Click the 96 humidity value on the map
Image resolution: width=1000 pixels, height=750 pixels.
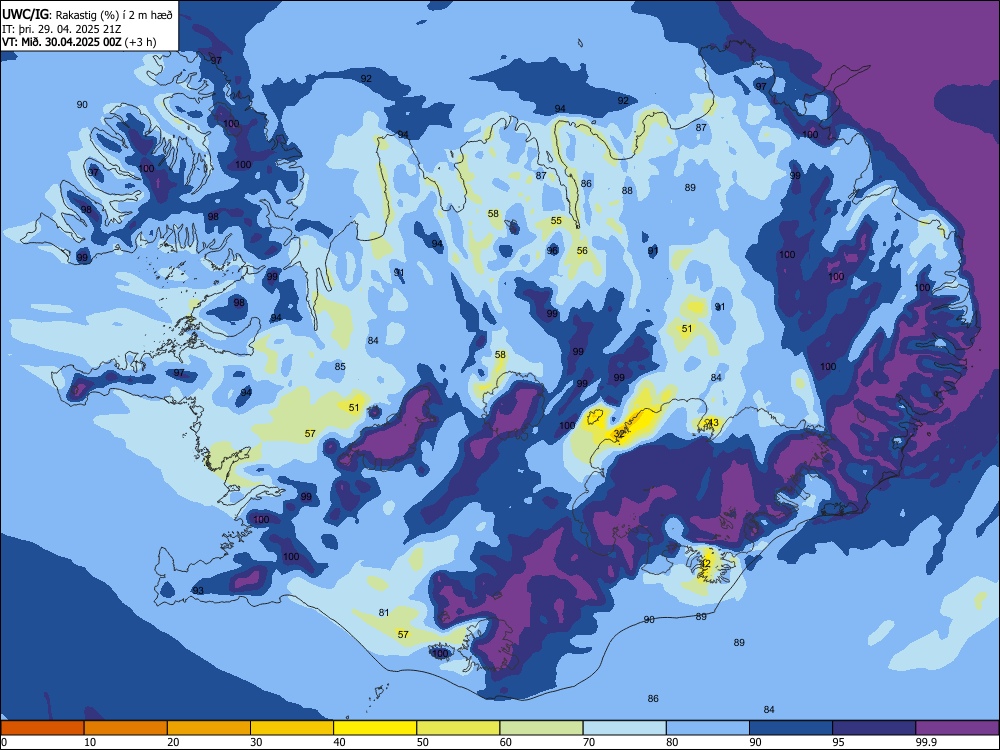tap(552, 251)
